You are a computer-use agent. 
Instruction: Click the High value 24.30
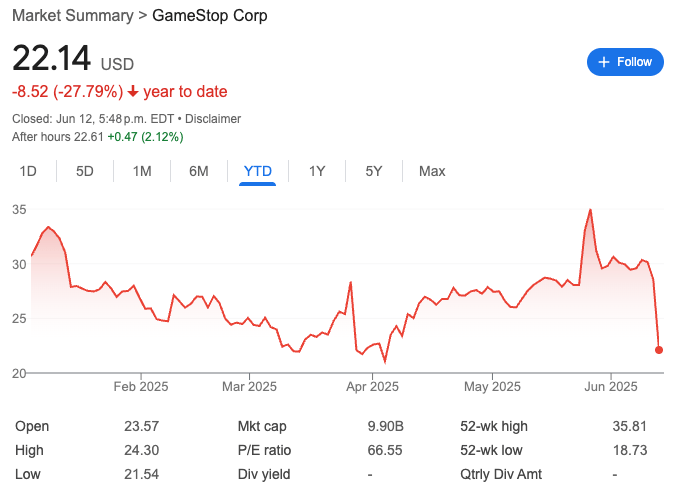click(141, 450)
